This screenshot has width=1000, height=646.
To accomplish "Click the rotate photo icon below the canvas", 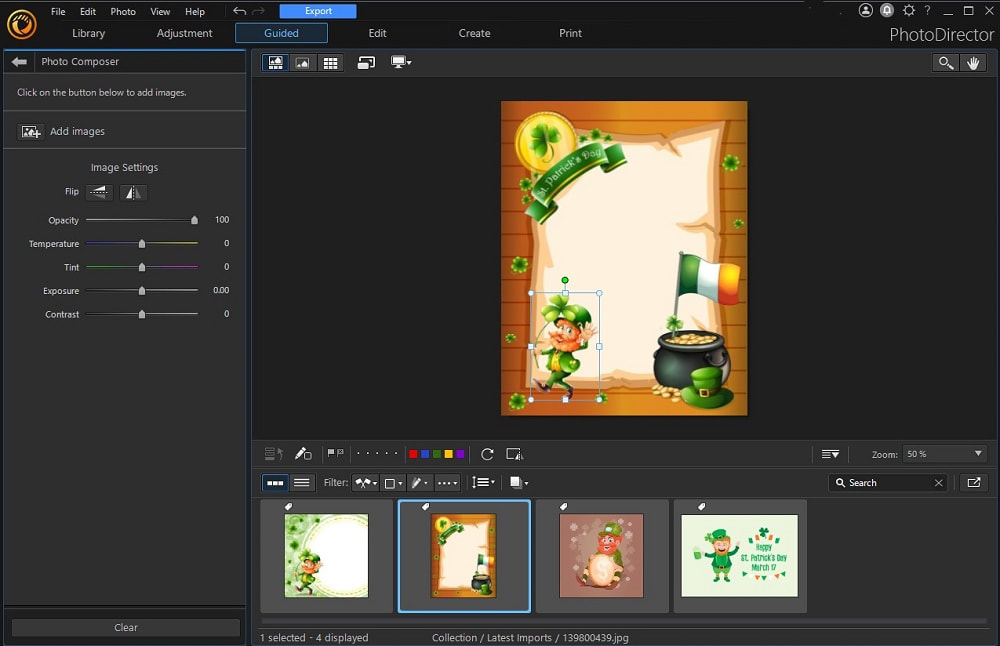I will 487,454.
